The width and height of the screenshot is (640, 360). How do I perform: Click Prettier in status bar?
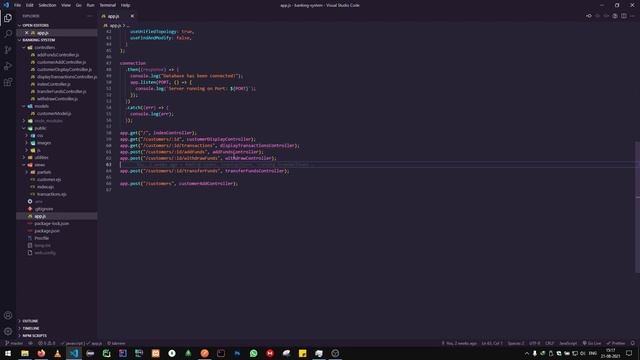pyautogui.click(x=616, y=343)
